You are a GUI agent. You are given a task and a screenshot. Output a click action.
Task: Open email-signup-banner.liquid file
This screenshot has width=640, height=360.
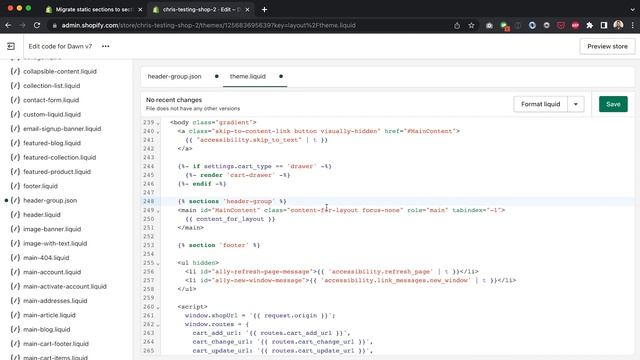[62, 129]
